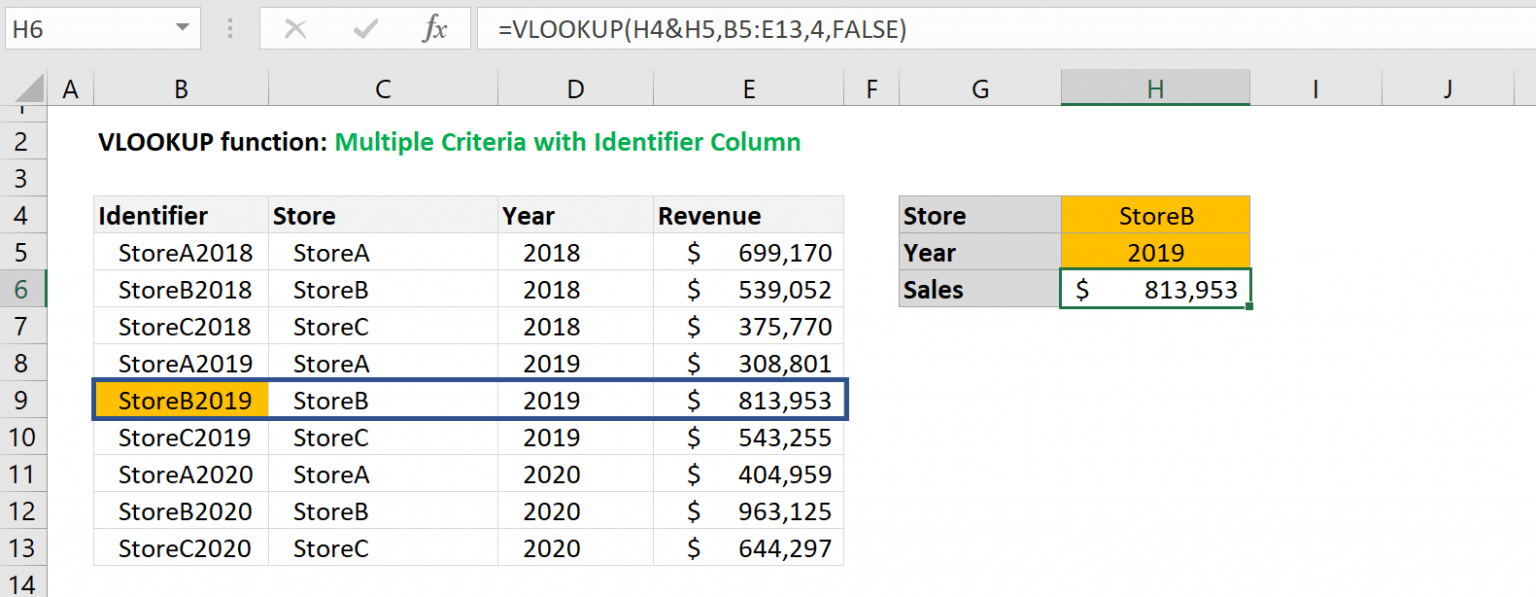Viewport: 1536px width, 597px height.
Task: Select cell H5 containing 2019
Action: [x=1155, y=252]
